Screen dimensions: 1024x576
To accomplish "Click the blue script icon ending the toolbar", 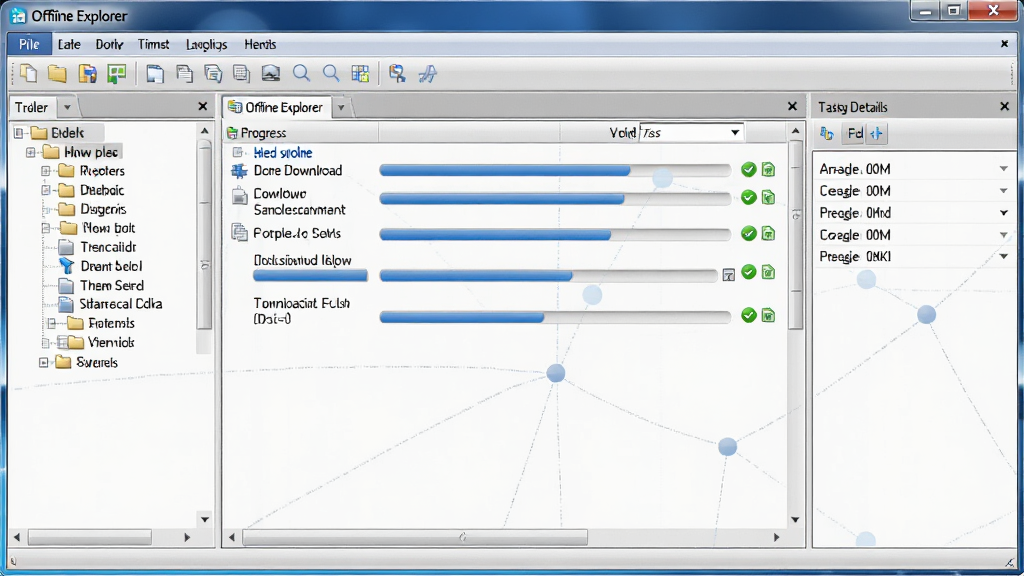I will (428, 73).
